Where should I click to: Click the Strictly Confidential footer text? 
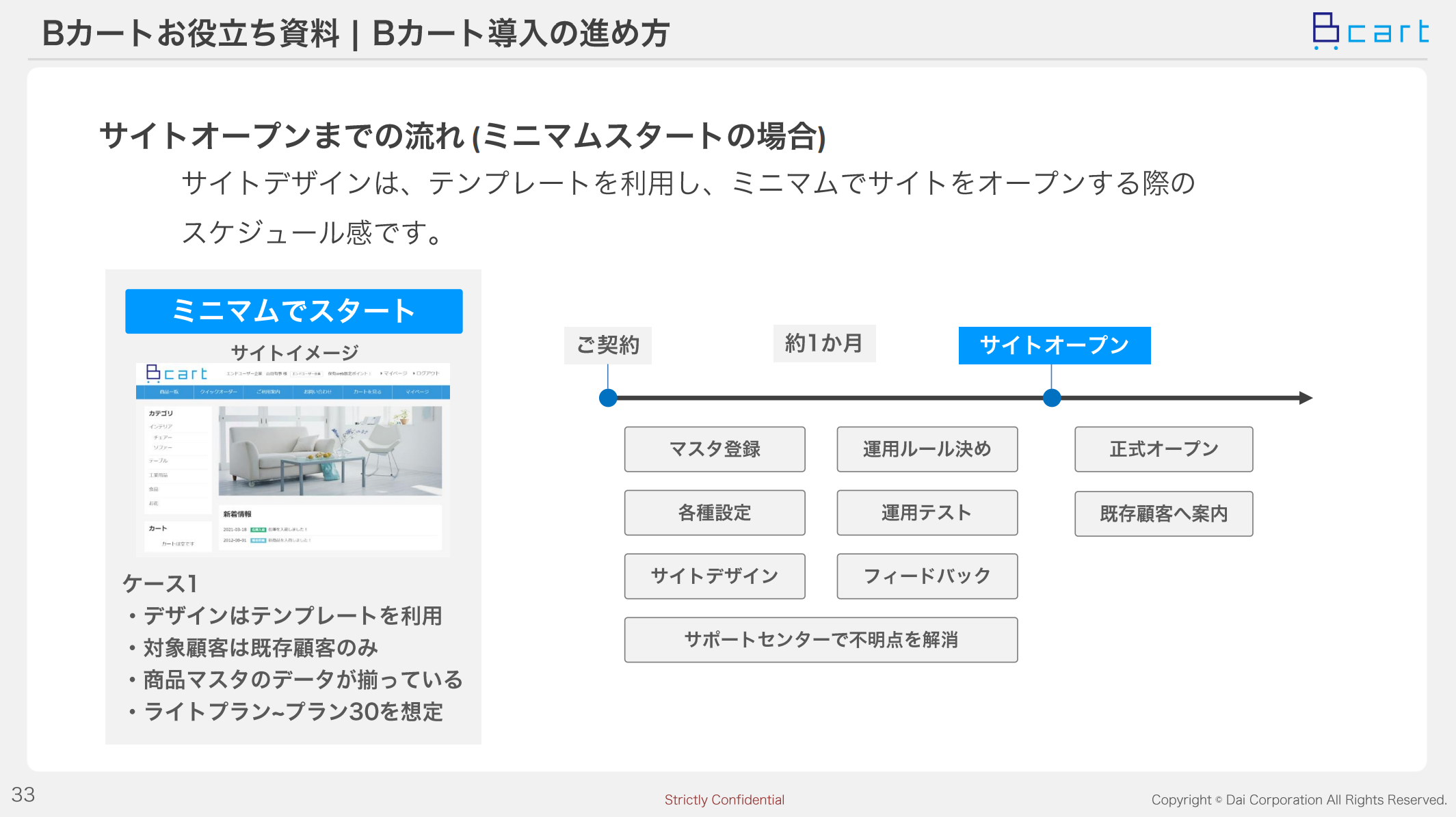tap(724, 800)
